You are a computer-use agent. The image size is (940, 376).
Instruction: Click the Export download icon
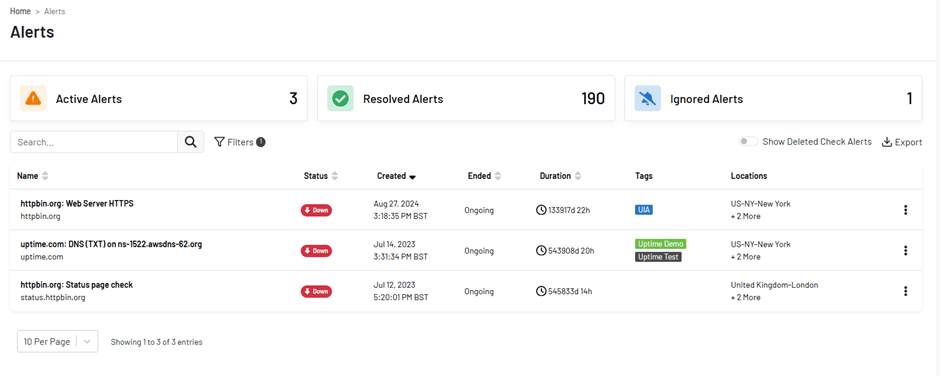tap(887, 142)
